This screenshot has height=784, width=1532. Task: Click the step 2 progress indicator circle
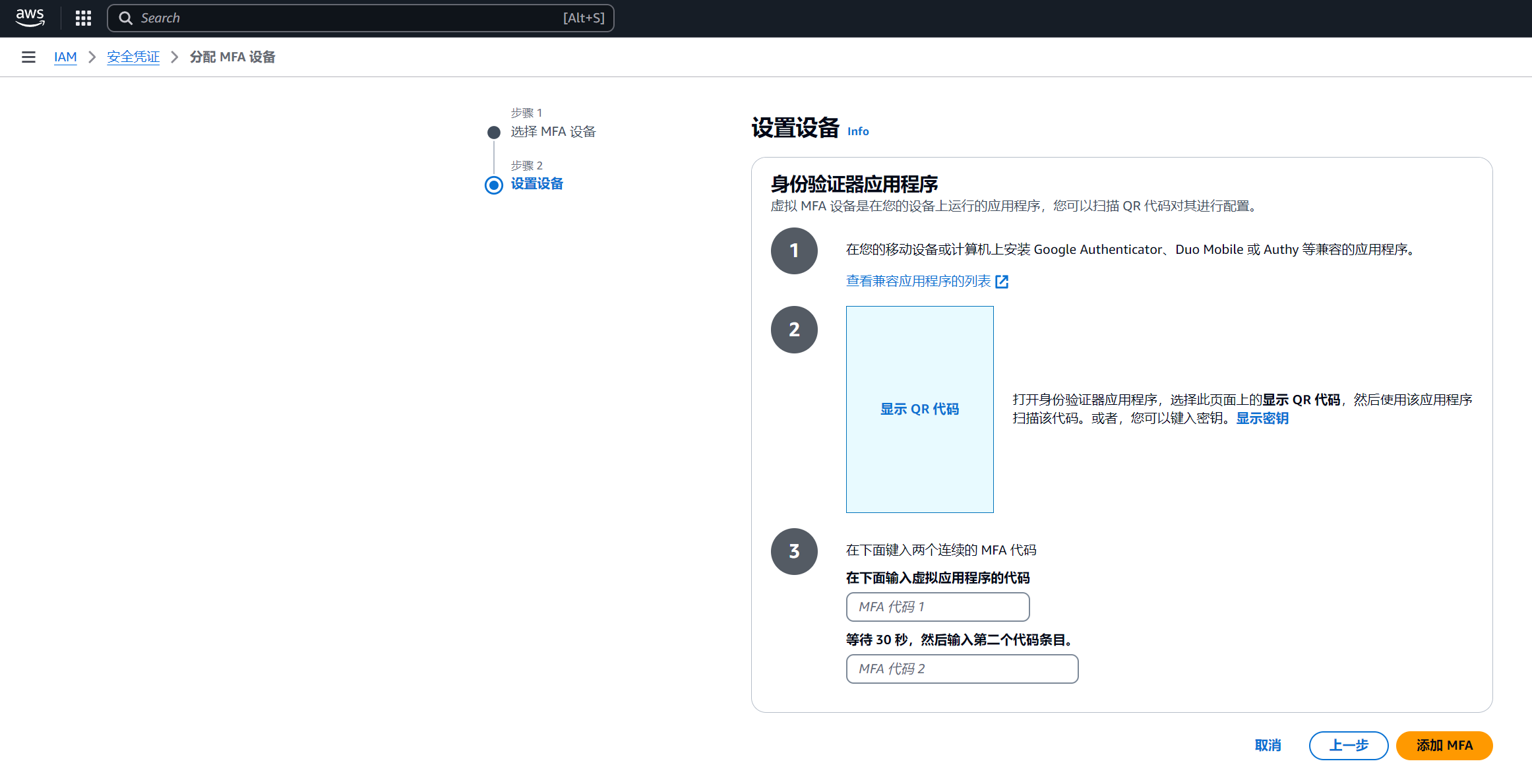[493, 185]
